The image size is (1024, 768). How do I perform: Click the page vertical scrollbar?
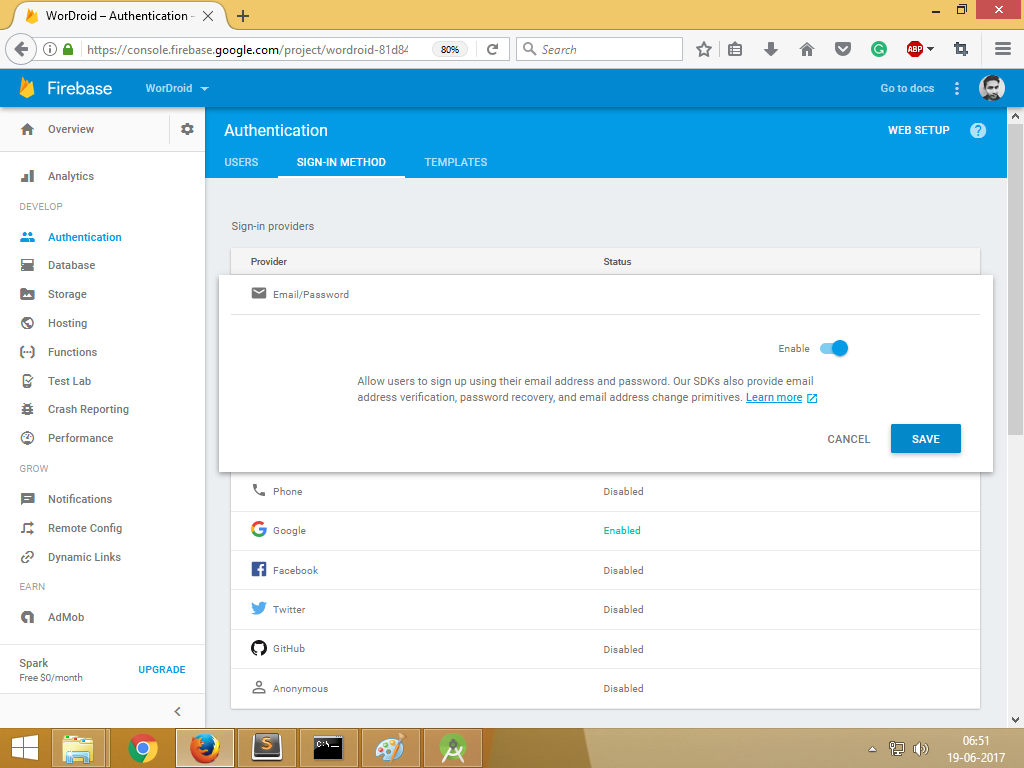(x=1015, y=280)
